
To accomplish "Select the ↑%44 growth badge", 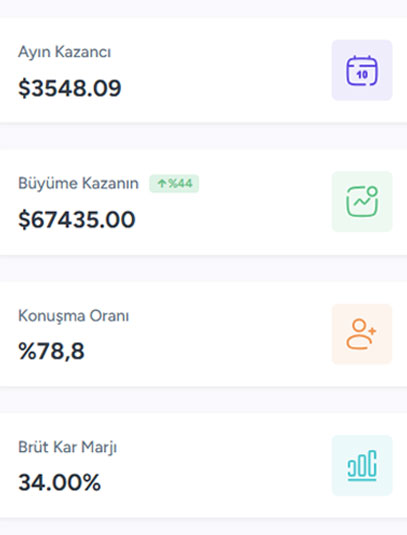I will (174, 184).
